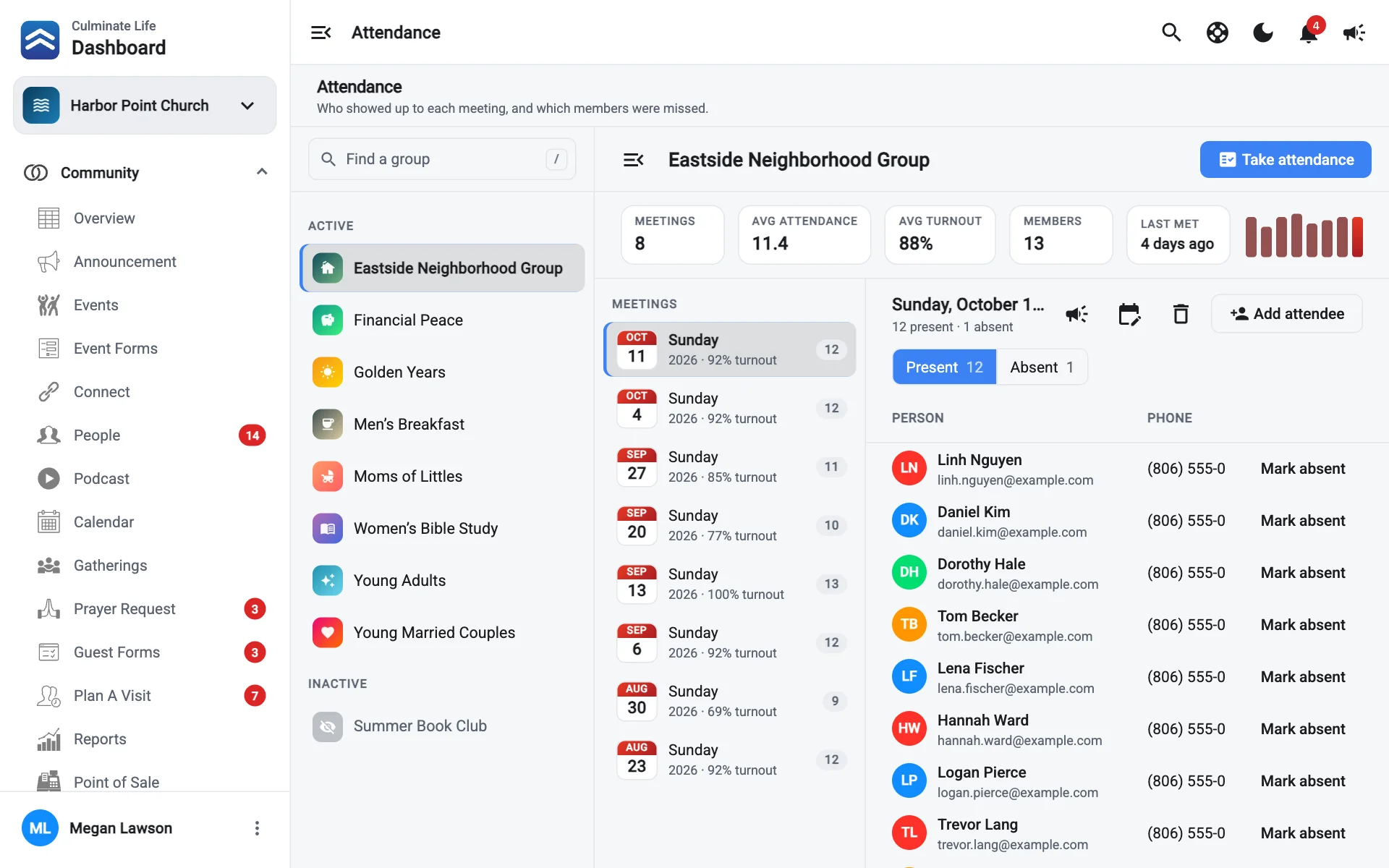Open the inactive Summer Book Club group
This screenshot has width=1389, height=868.
coord(442,726)
